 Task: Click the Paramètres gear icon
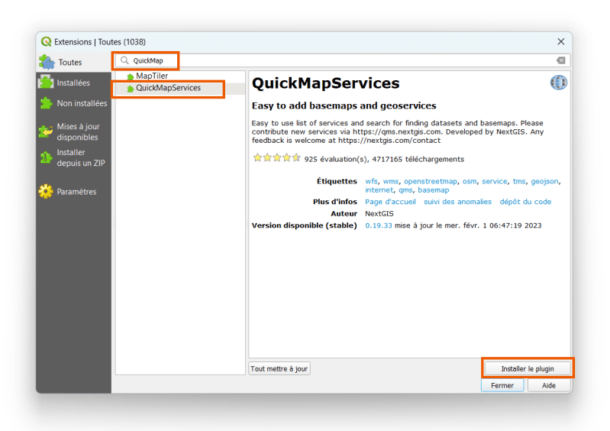(x=46, y=191)
